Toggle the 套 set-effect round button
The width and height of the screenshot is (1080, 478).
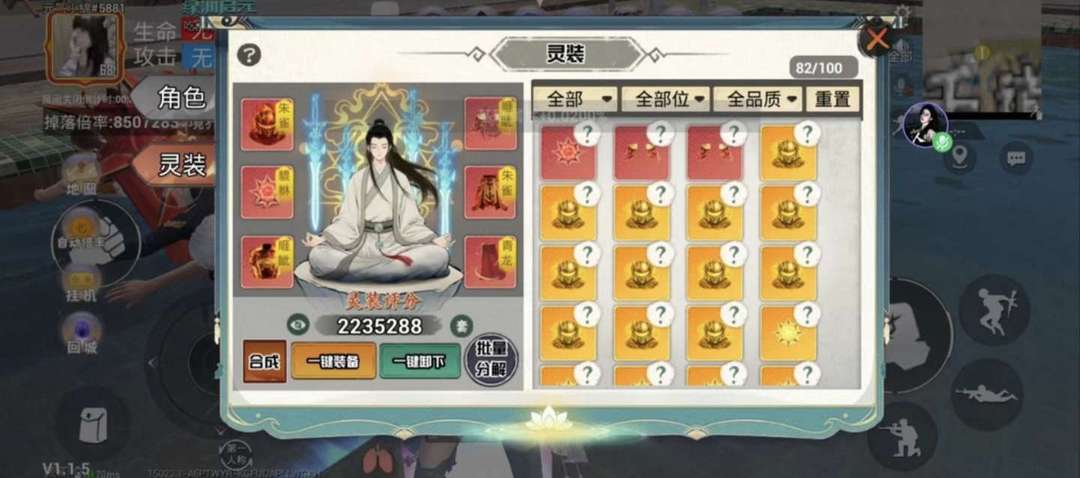click(461, 325)
